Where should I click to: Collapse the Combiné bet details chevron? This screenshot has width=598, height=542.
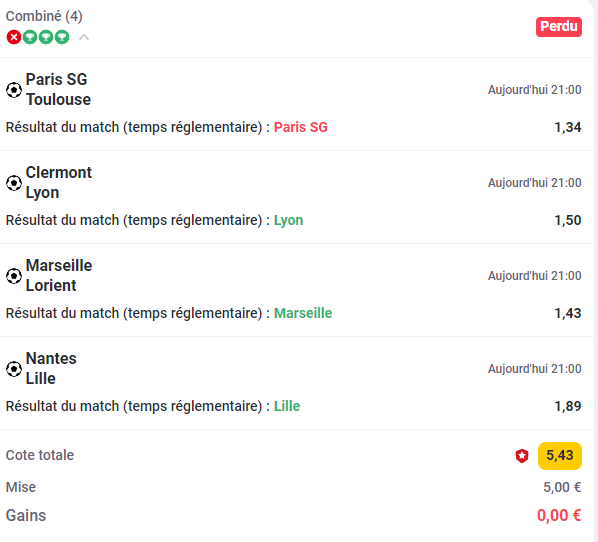tap(84, 37)
